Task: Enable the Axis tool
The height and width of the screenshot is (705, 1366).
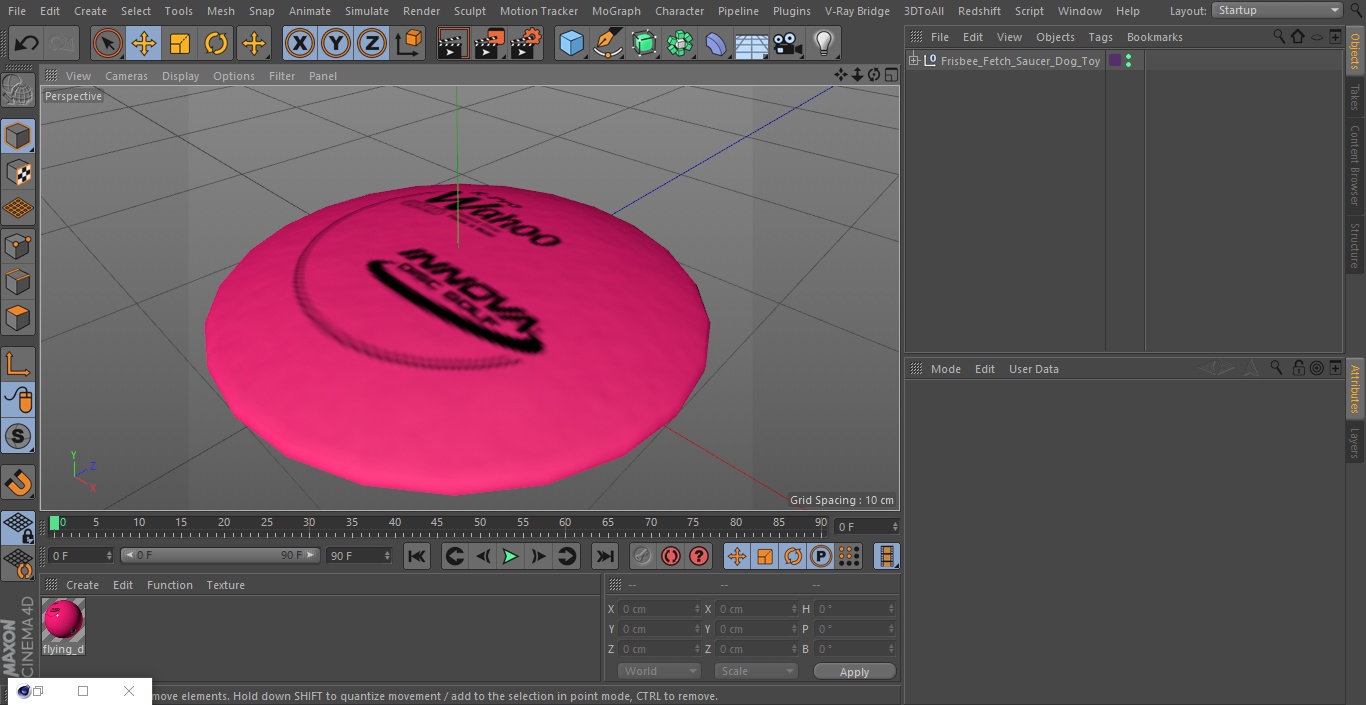Action: pos(18,364)
